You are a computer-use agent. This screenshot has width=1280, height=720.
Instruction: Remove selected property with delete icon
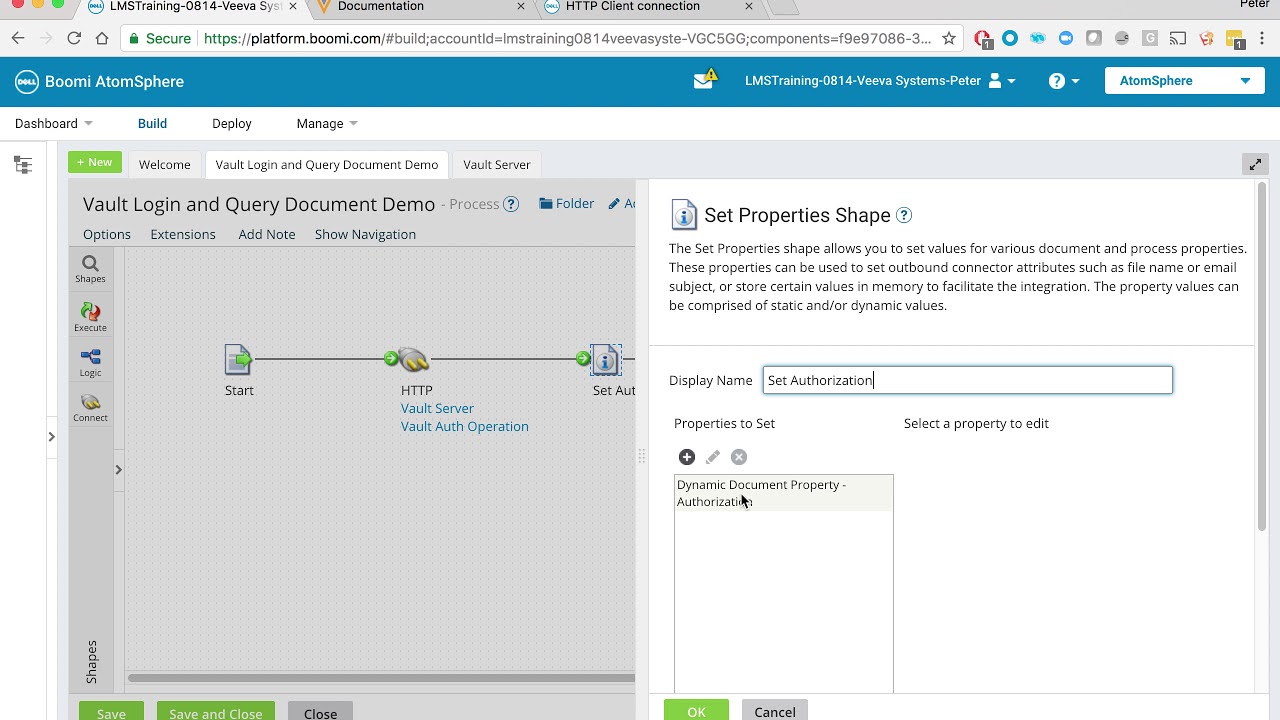coord(739,457)
